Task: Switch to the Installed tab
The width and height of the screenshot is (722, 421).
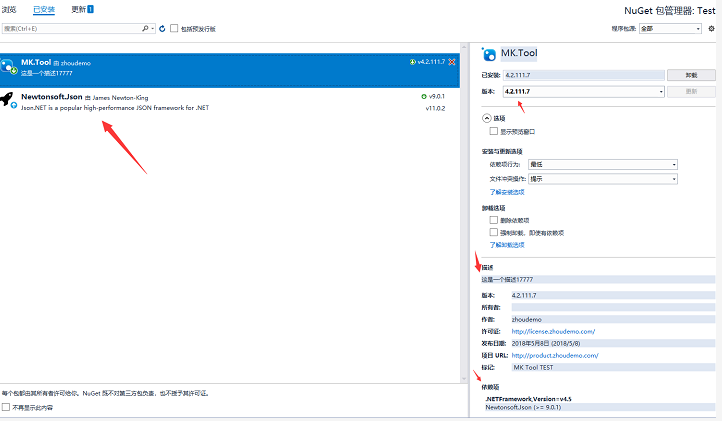Action: click(x=44, y=9)
